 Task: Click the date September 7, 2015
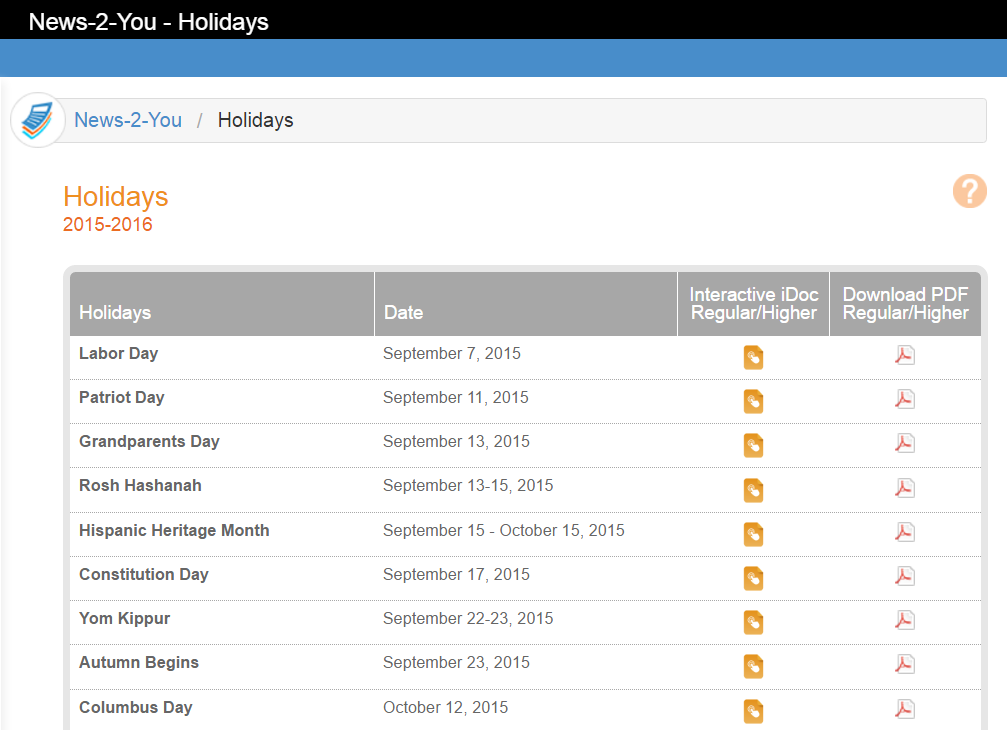pyautogui.click(x=451, y=354)
